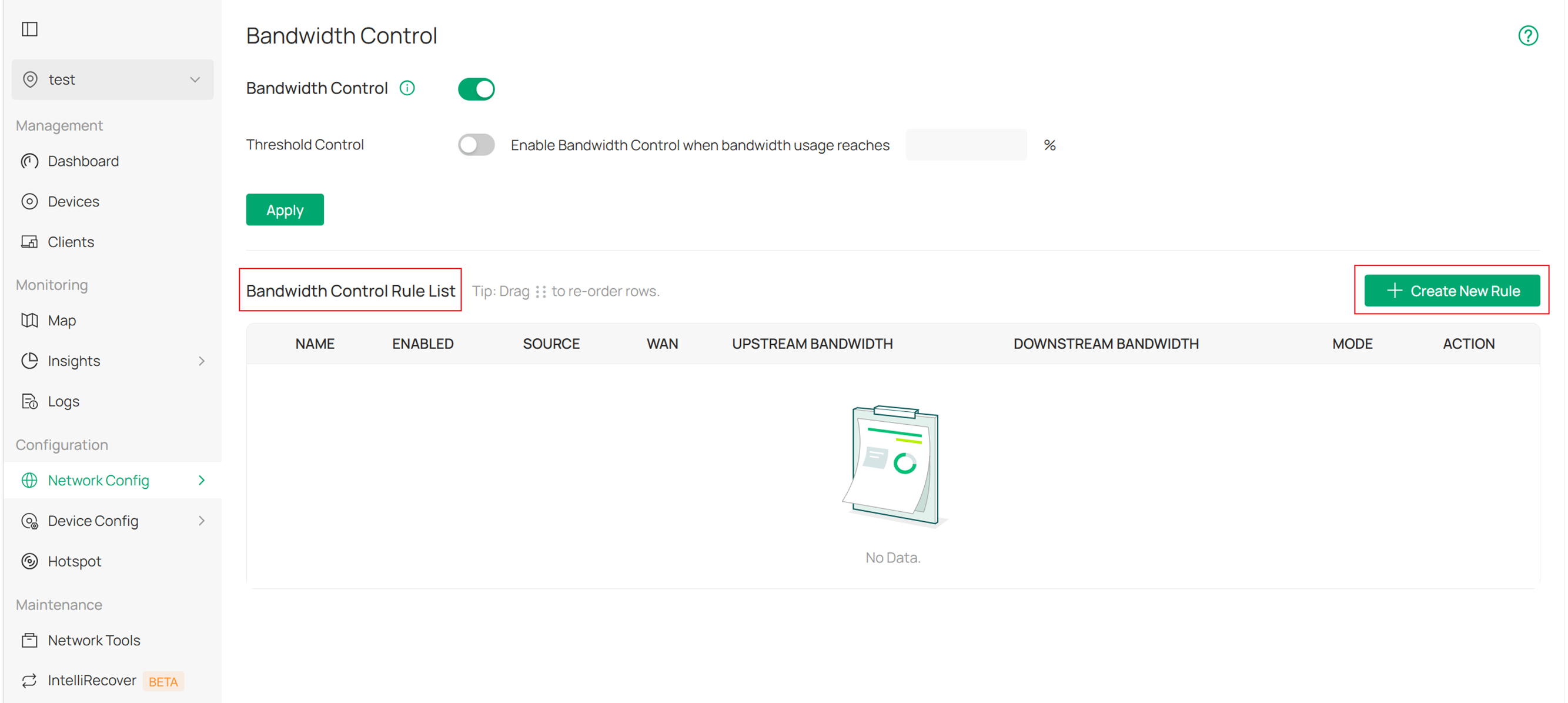
Task: Select Devices in the sidebar
Action: (73, 201)
